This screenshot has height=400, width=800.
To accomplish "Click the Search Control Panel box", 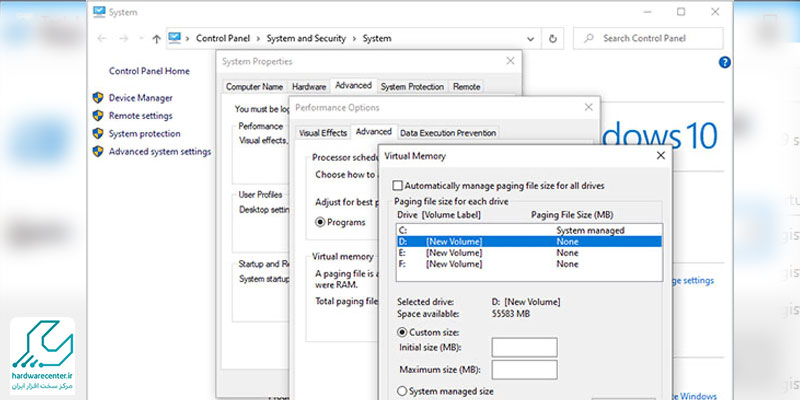I will (x=648, y=38).
